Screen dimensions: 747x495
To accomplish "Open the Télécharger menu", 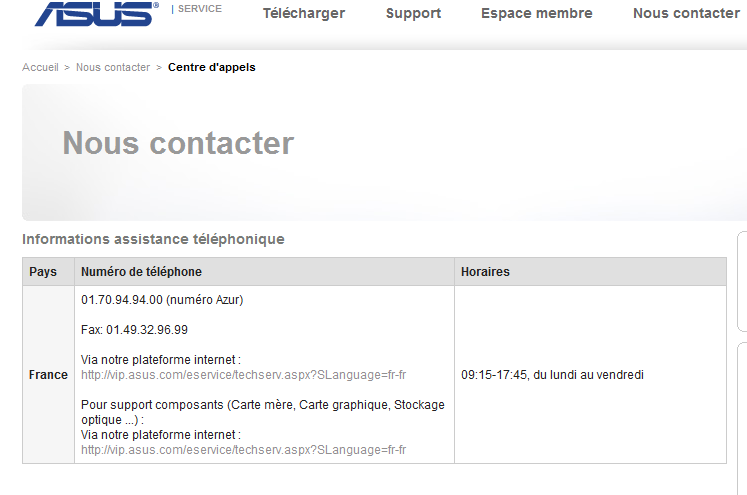I will (304, 13).
